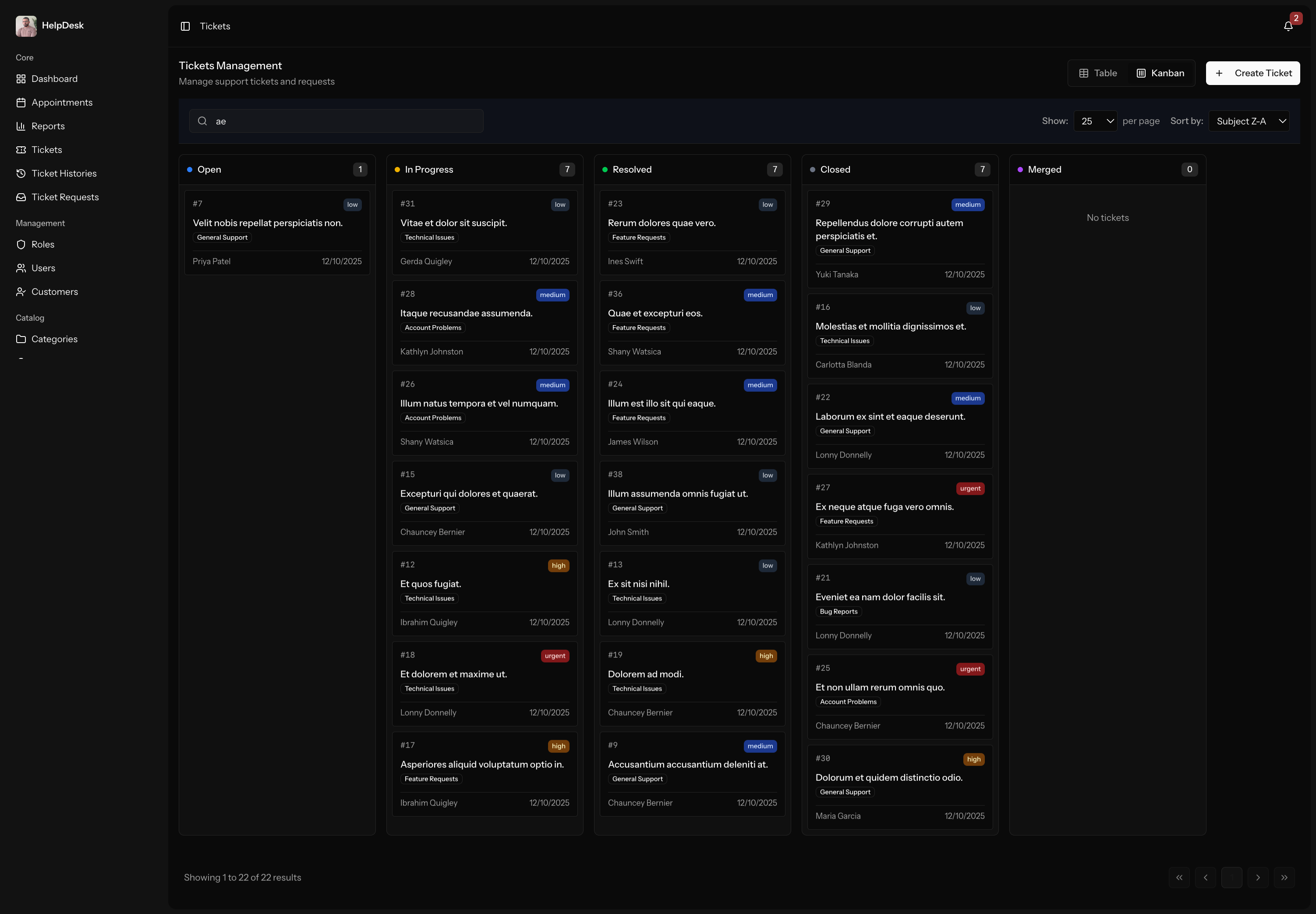
Task: Click Tickets breadcrumb title in header
Action: click(215, 26)
